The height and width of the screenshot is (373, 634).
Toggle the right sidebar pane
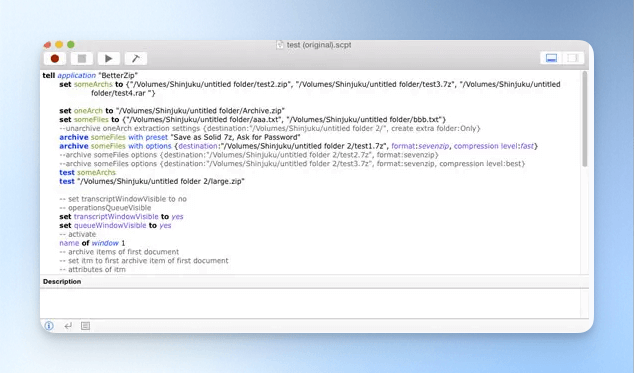573,58
